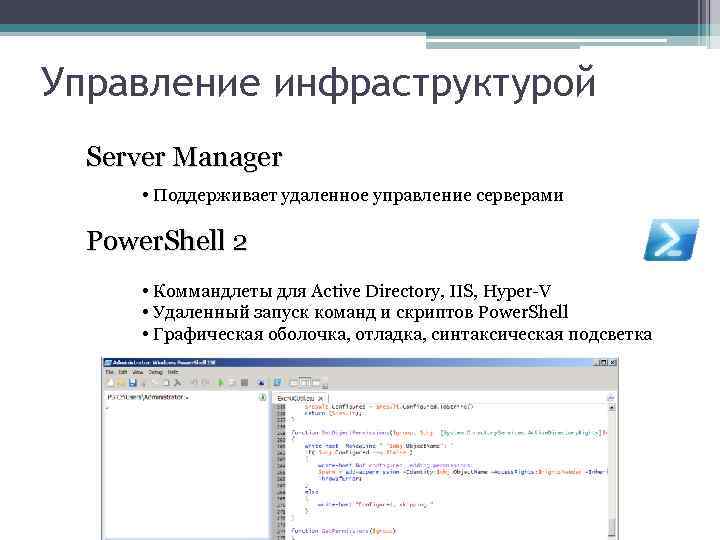Click the Run Selection icon
The height and width of the screenshot is (540, 720).
(232, 382)
